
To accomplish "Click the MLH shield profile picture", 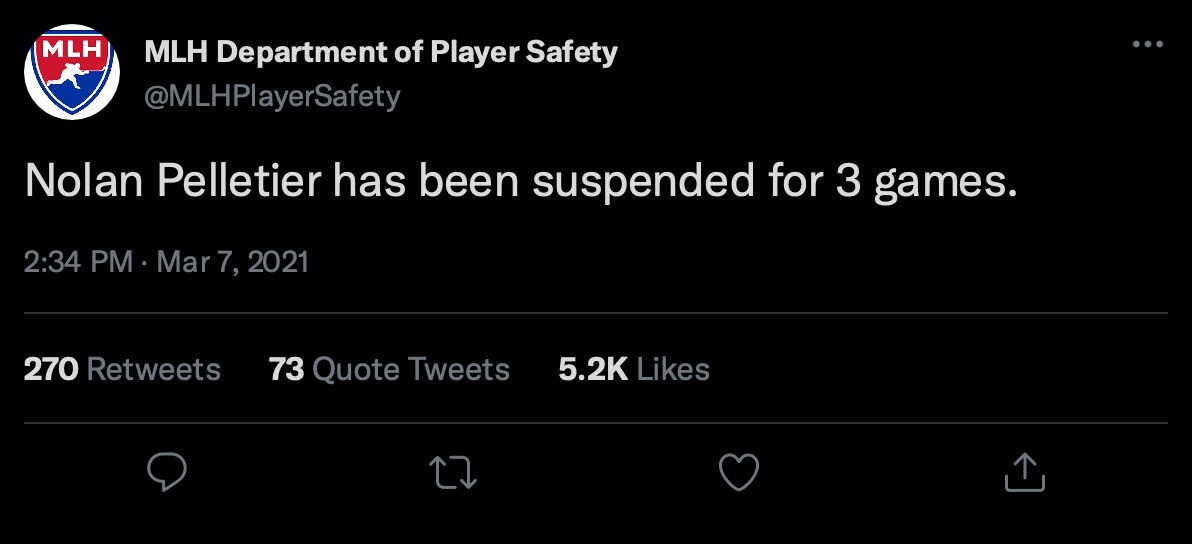I will [71, 71].
